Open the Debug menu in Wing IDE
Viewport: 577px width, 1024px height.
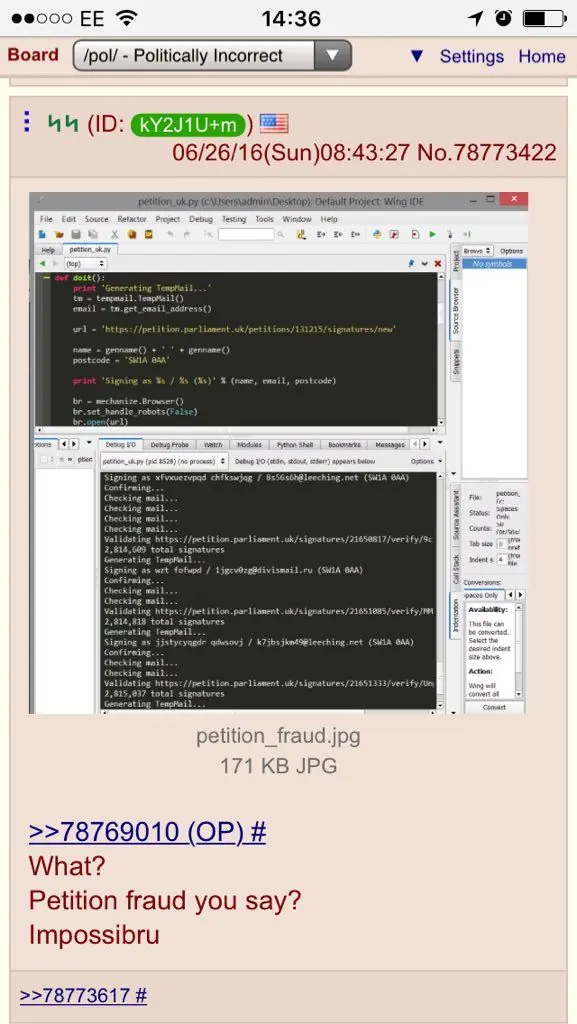point(200,219)
